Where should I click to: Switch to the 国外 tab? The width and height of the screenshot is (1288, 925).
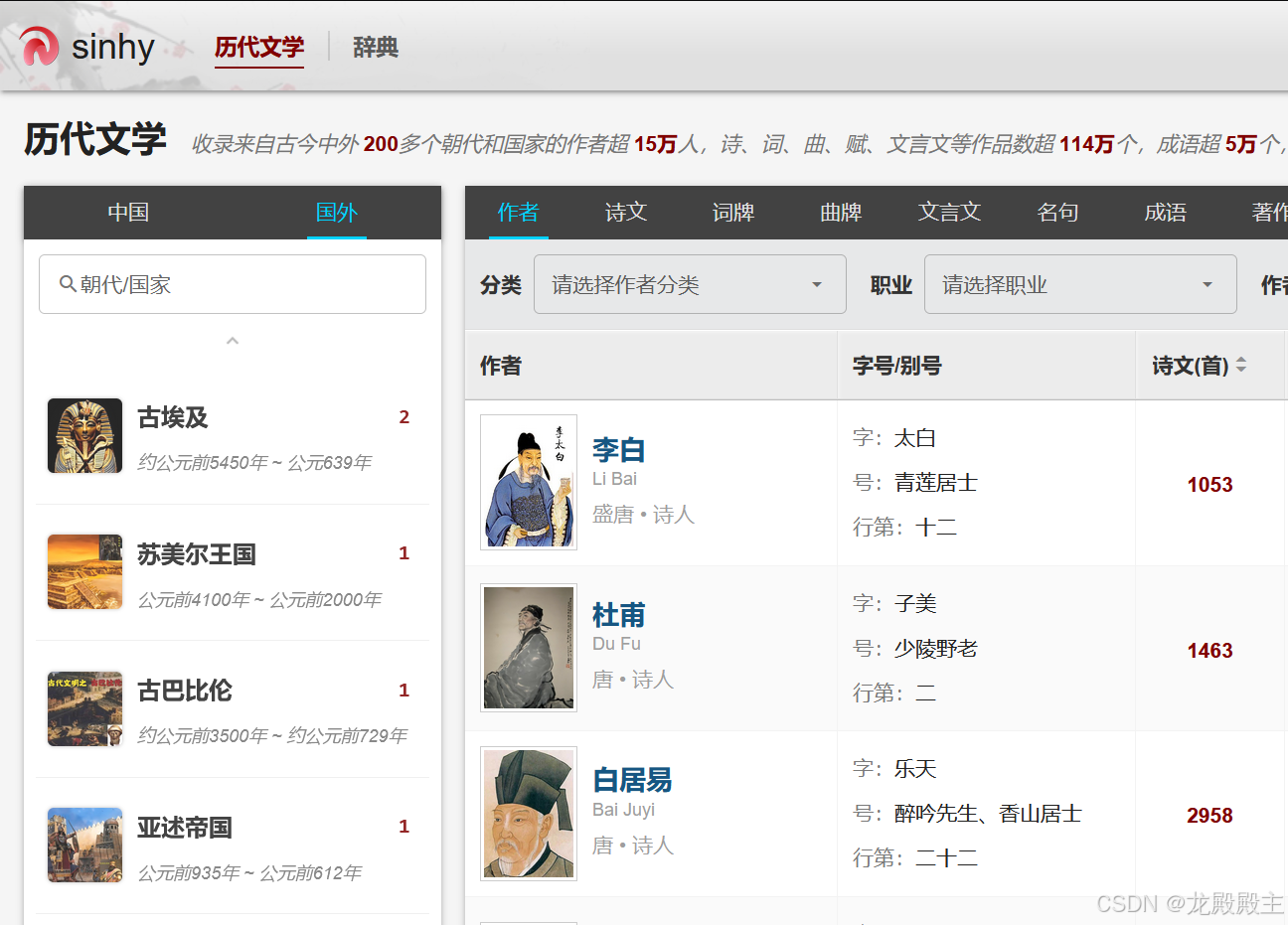click(x=337, y=213)
